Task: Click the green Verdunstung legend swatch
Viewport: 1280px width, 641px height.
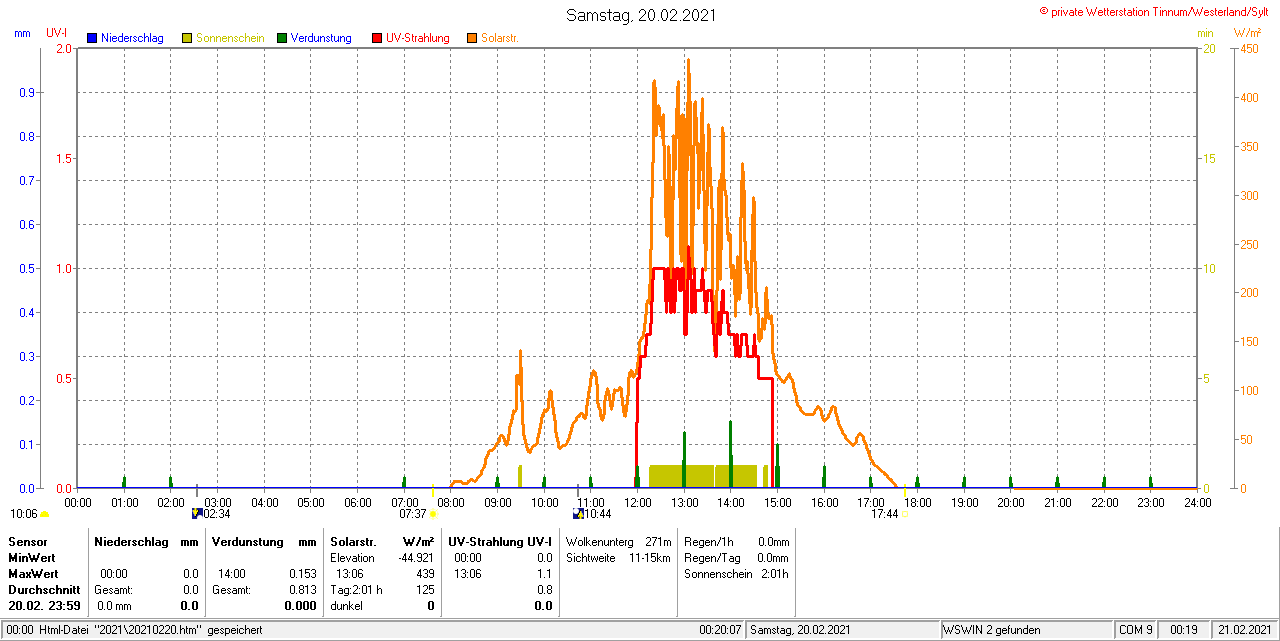Action: tap(282, 38)
